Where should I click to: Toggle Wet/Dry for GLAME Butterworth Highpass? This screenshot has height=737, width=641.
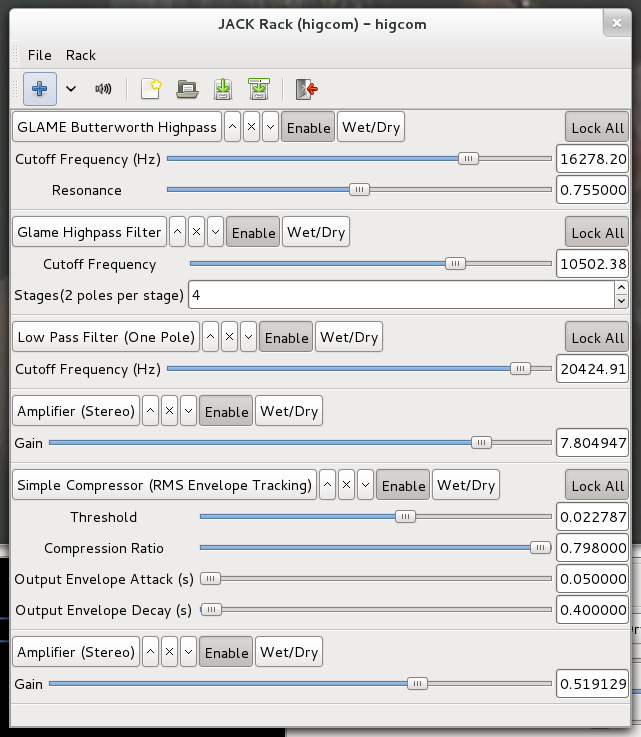371,127
